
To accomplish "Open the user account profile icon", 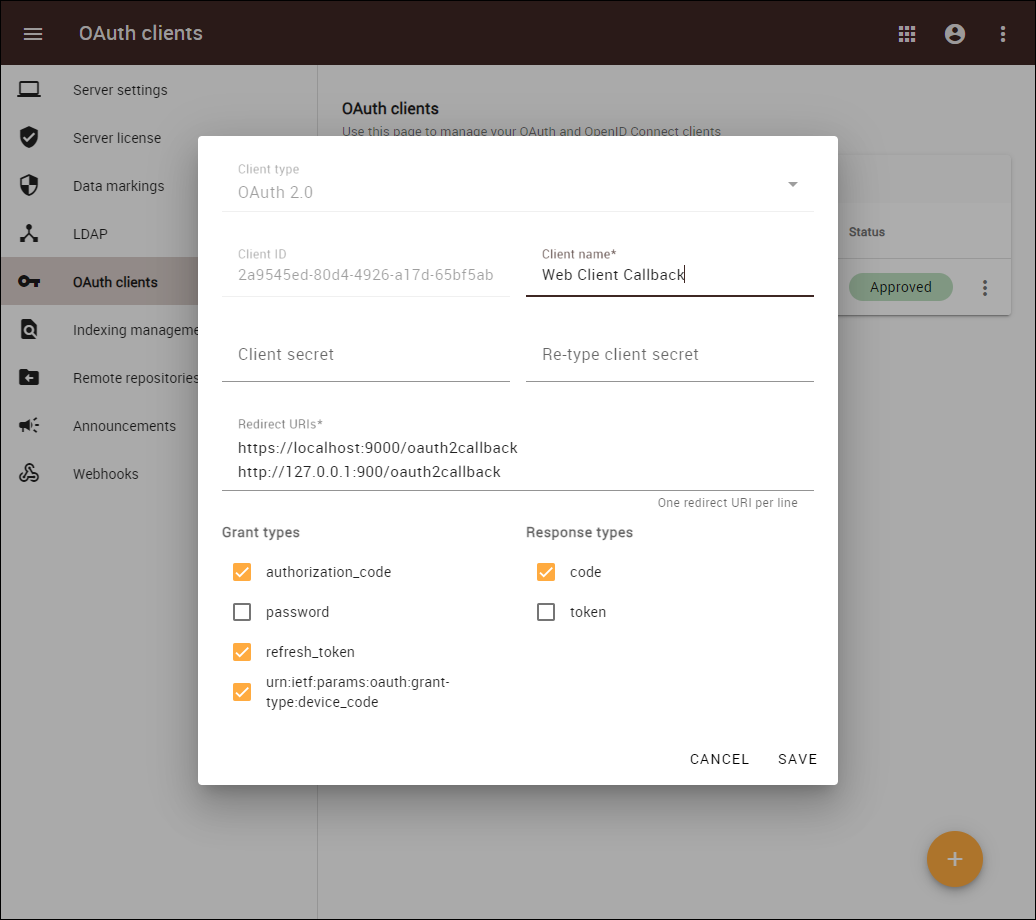I will [955, 34].
